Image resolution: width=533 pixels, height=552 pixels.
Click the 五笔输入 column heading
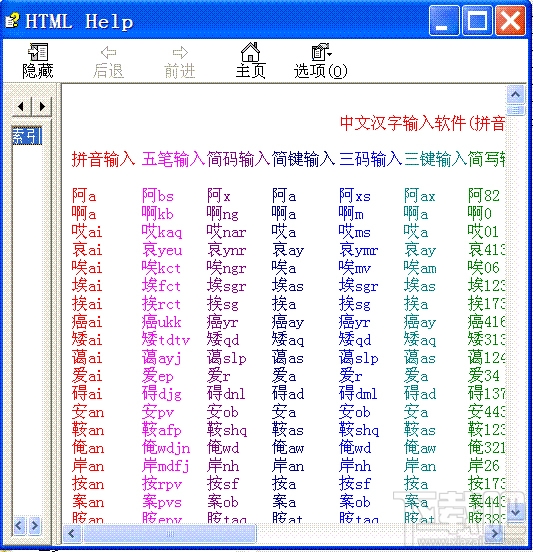click(x=174, y=159)
